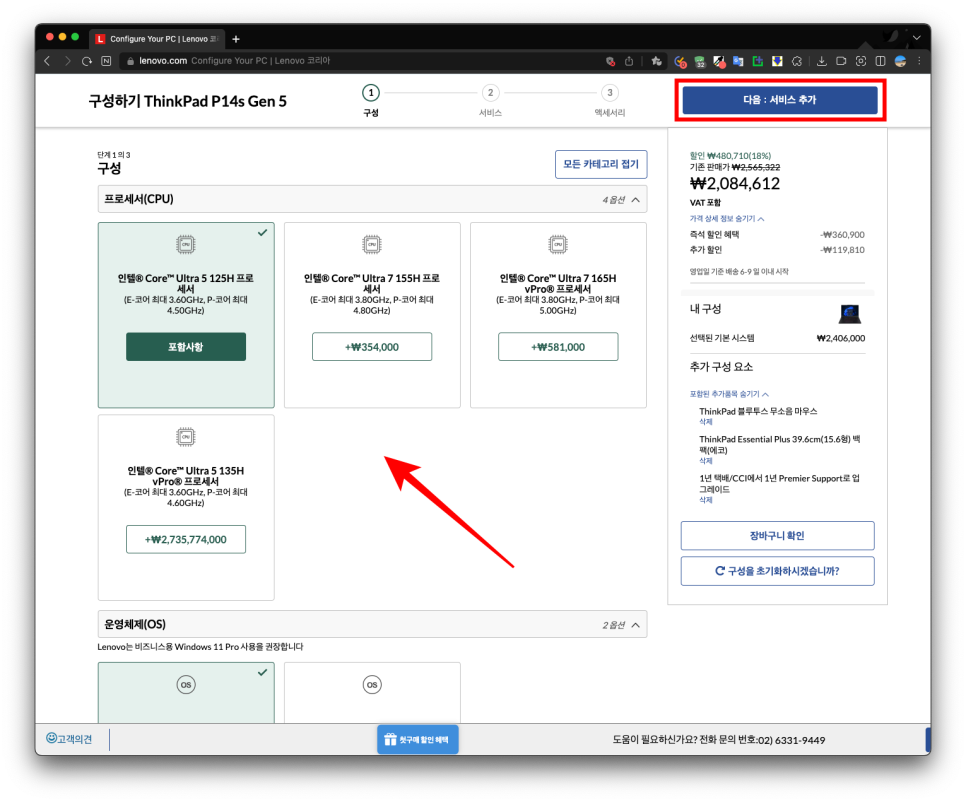Click the tracker-blocking shield icon
966x802 pixels.
(610, 61)
